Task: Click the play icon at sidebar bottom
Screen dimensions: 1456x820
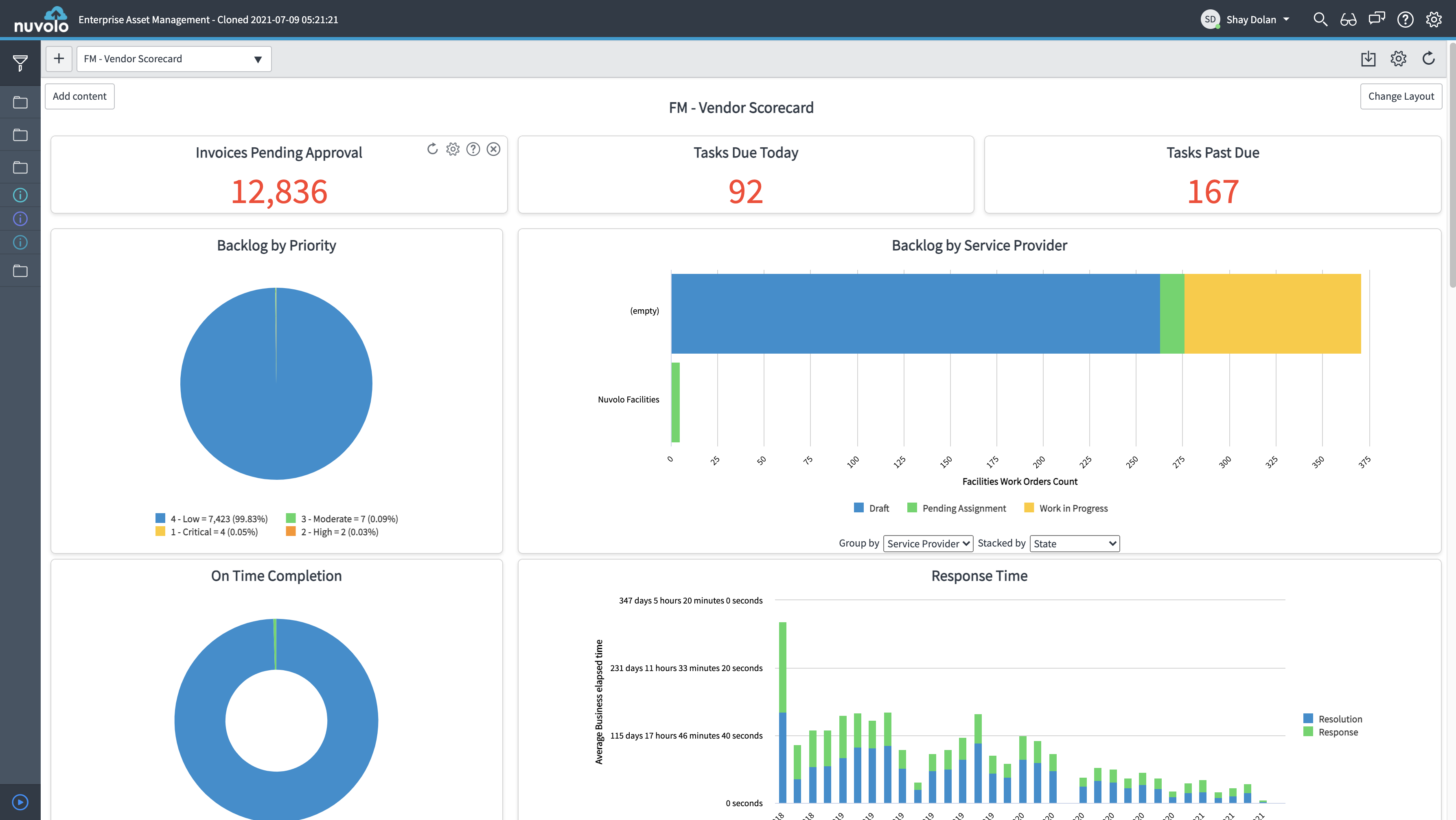Action: click(x=20, y=802)
